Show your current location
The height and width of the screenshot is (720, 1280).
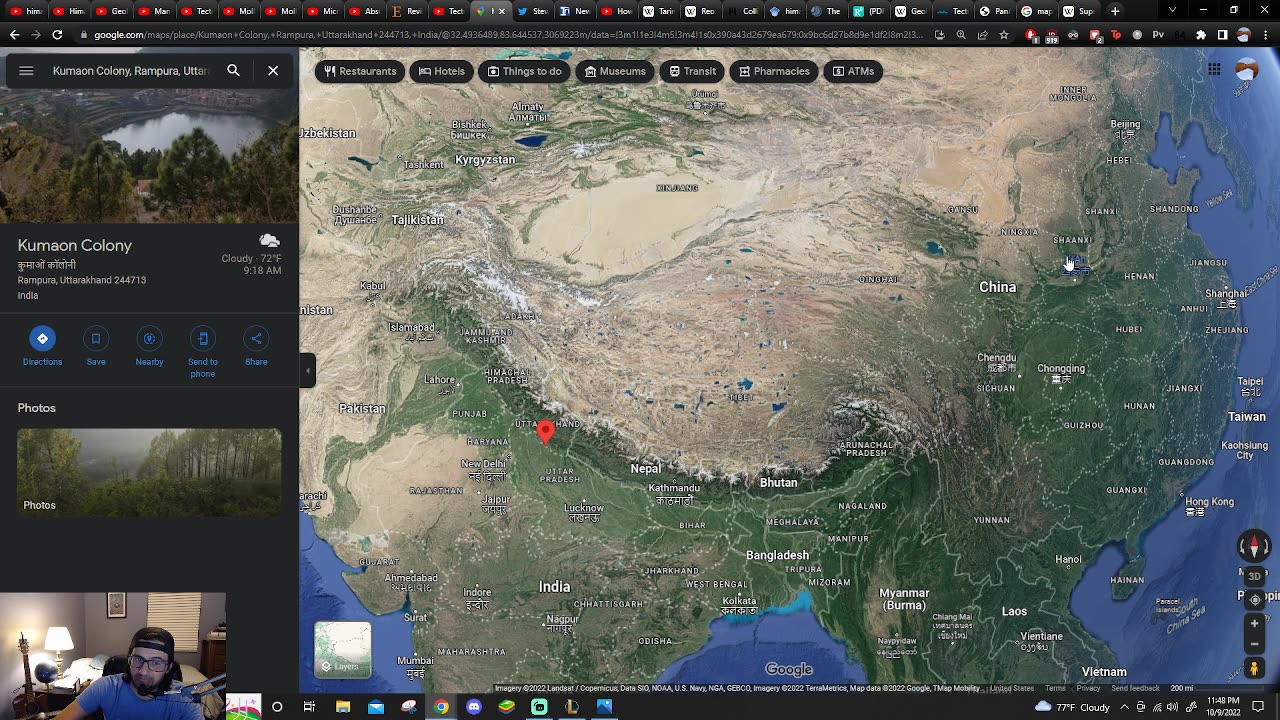[1255, 600]
